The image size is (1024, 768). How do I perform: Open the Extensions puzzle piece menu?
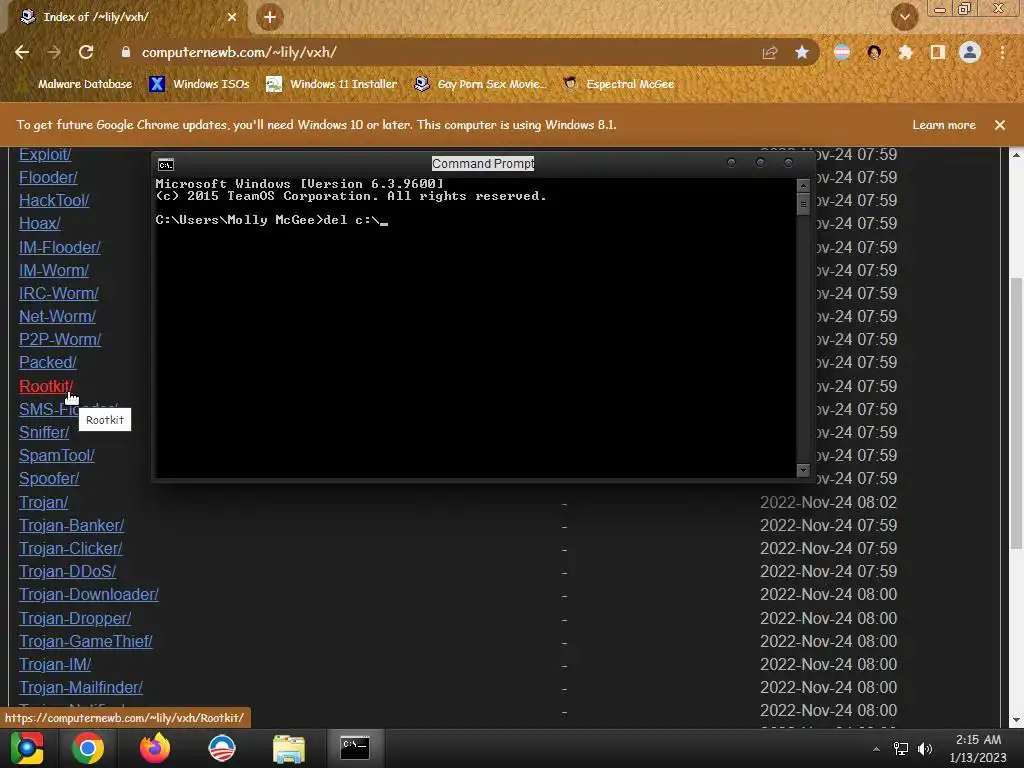pyautogui.click(x=905, y=52)
